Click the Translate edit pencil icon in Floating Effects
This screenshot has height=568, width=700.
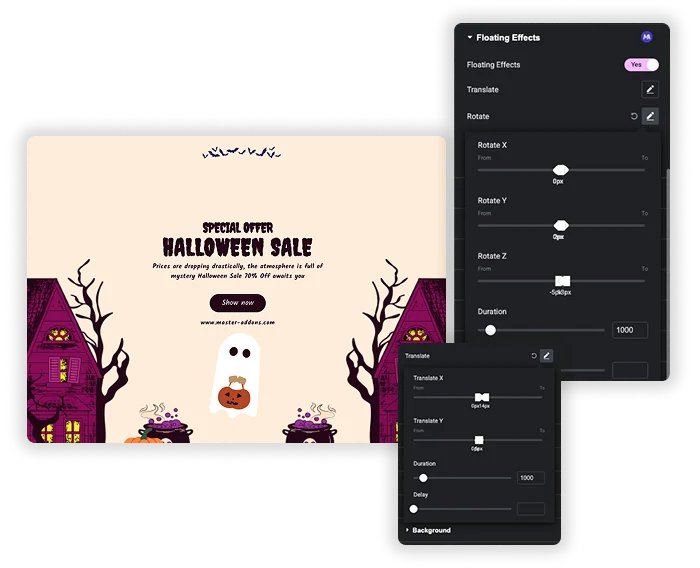650,89
